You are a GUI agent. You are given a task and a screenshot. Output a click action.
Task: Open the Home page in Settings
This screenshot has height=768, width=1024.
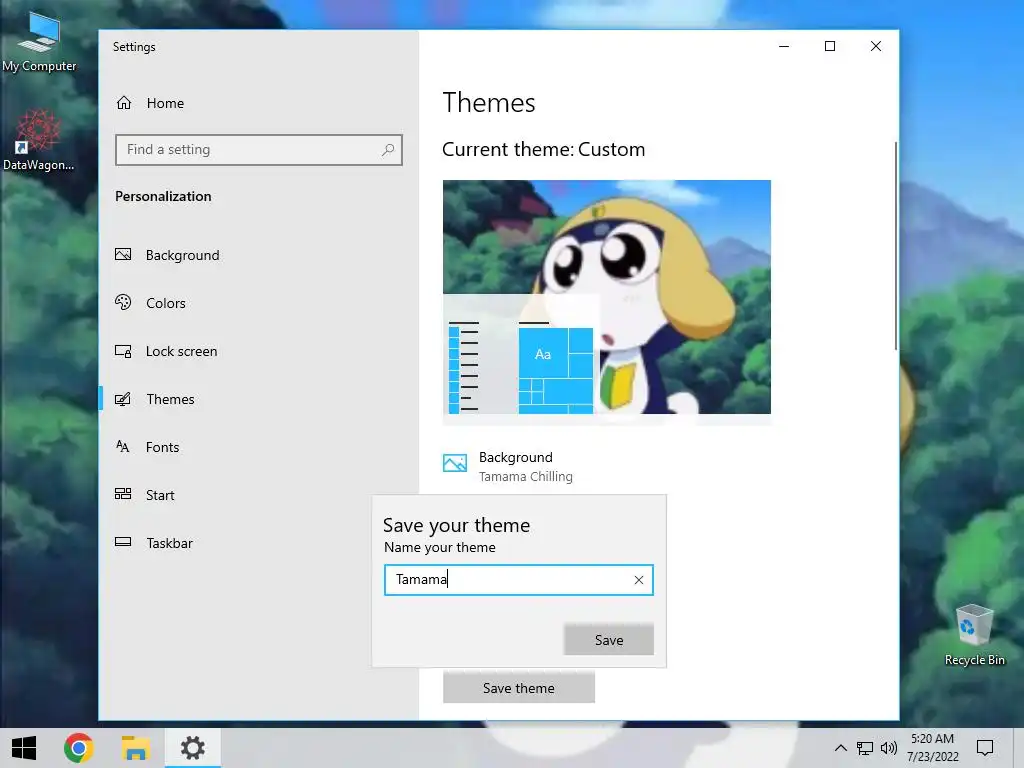(x=259, y=103)
